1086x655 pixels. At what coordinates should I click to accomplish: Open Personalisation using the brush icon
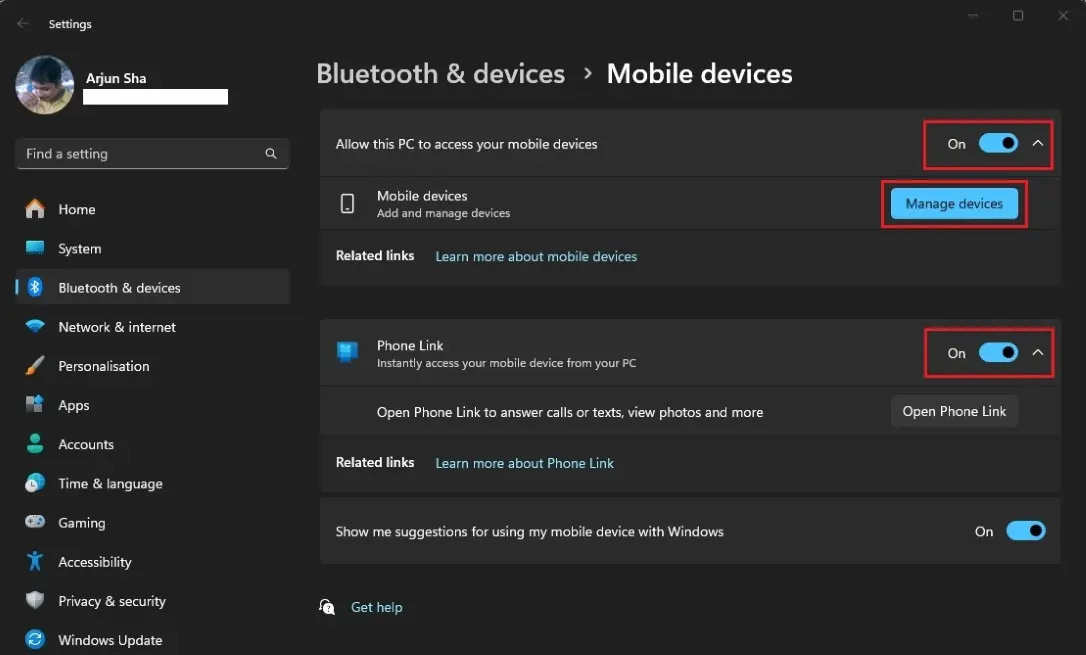33,365
